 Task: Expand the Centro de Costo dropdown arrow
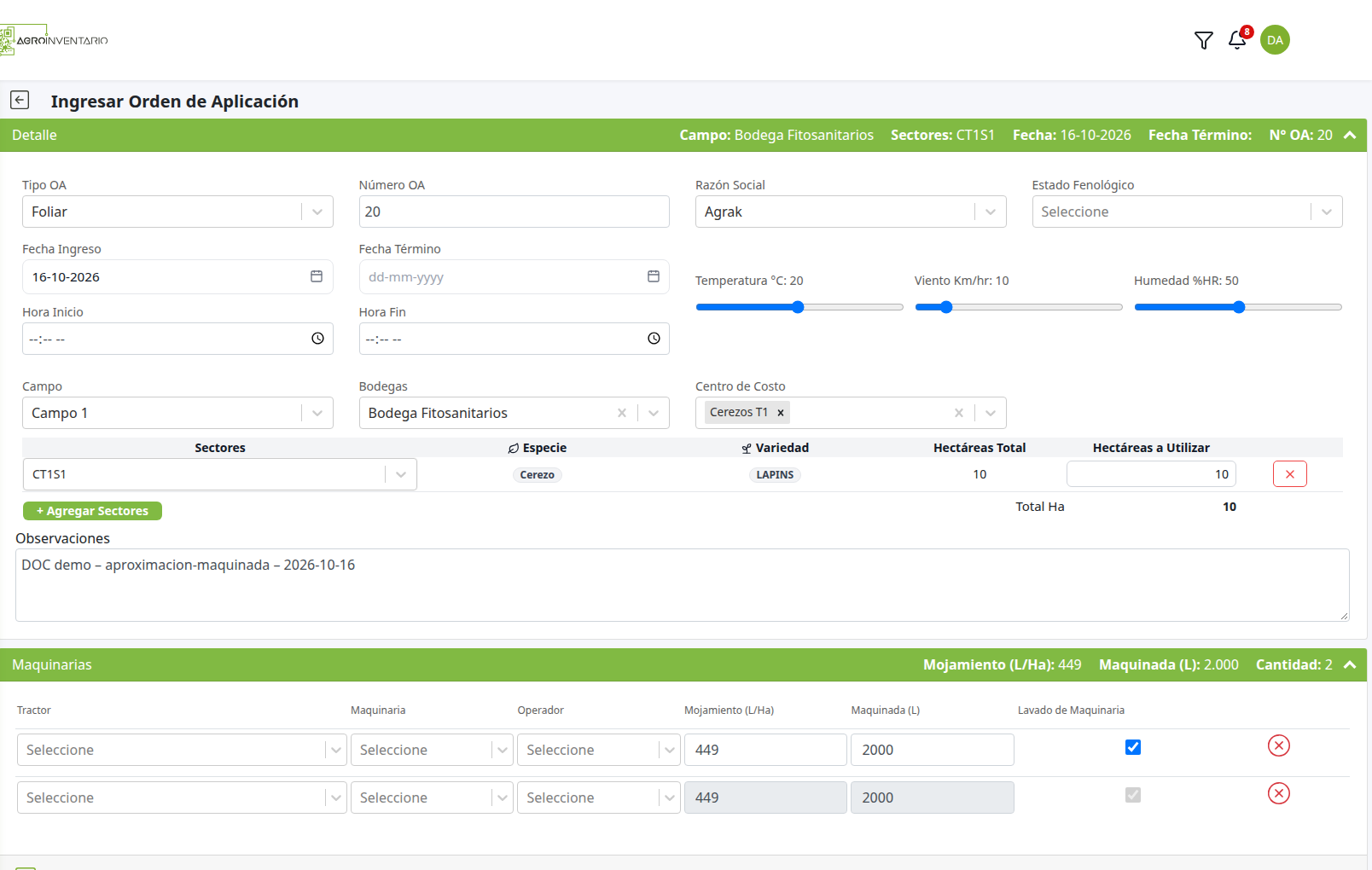[x=991, y=413]
